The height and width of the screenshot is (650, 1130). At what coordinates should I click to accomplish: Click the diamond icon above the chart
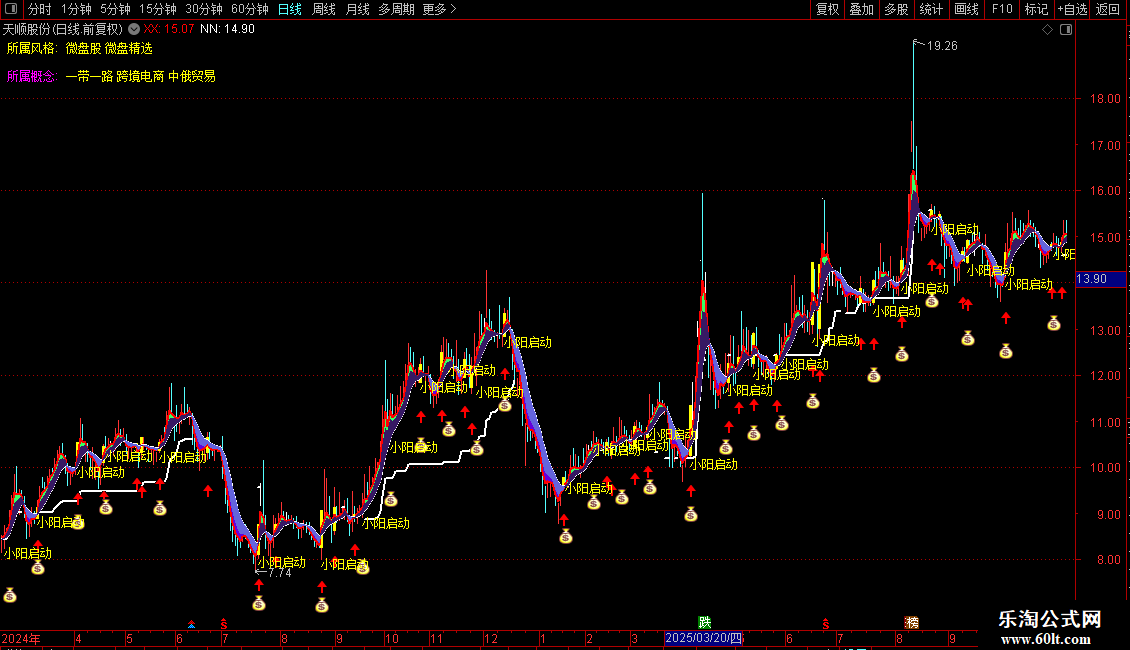click(x=1047, y=30)
